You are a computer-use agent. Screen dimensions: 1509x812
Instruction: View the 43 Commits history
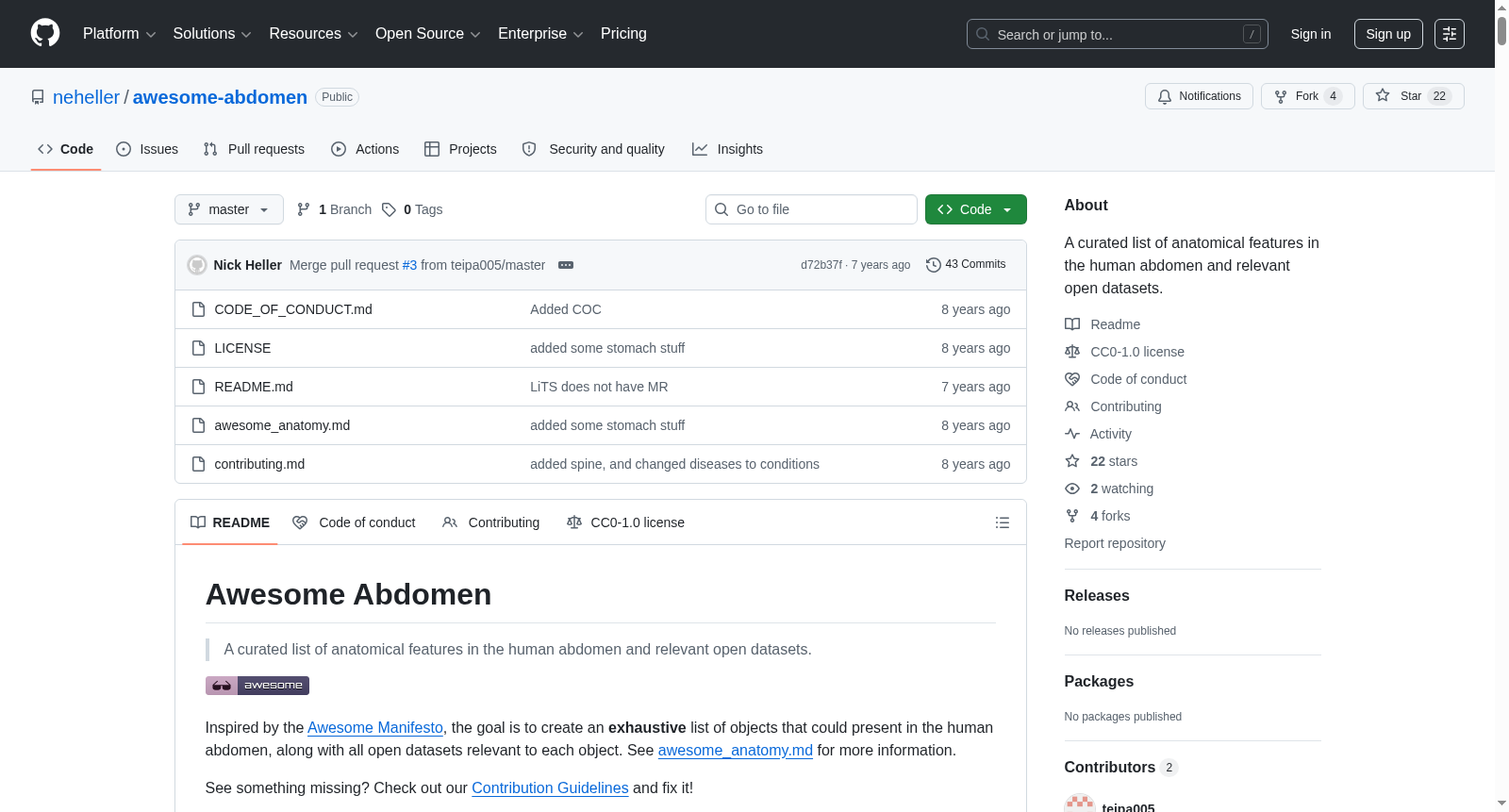[x=966, y=265]
